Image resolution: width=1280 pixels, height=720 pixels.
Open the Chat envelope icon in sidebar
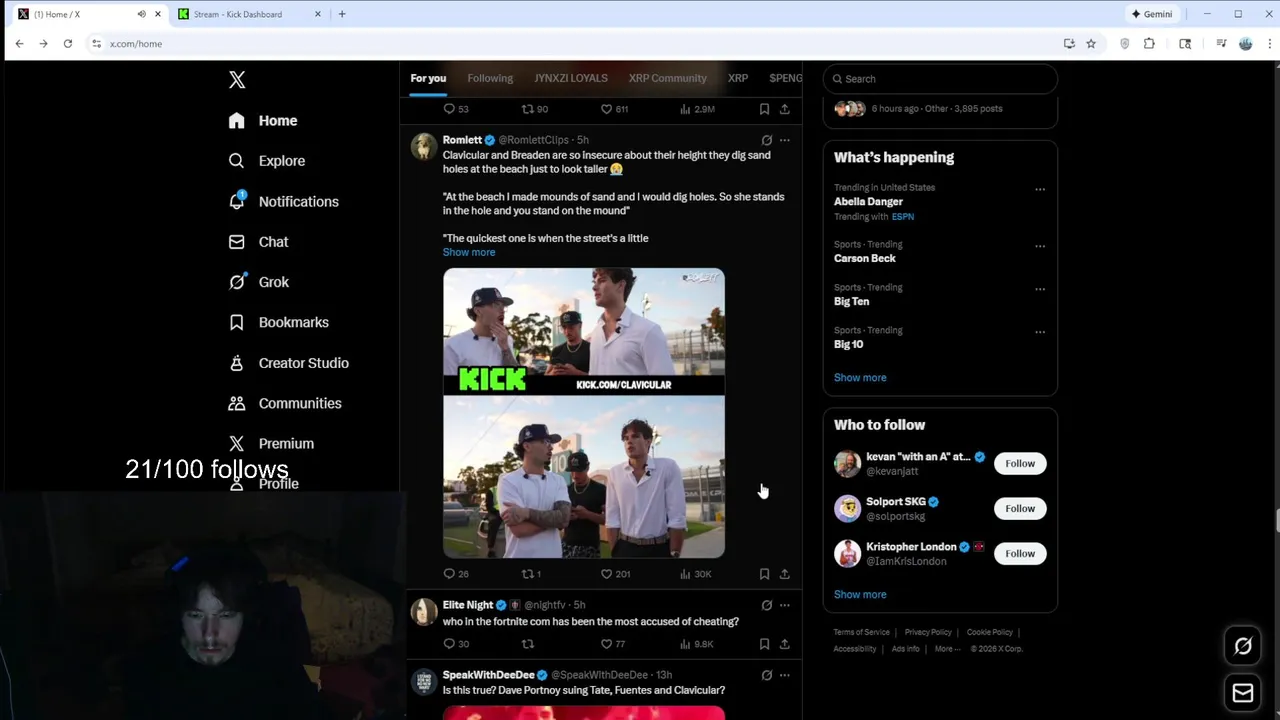click(x=236, y=242)
